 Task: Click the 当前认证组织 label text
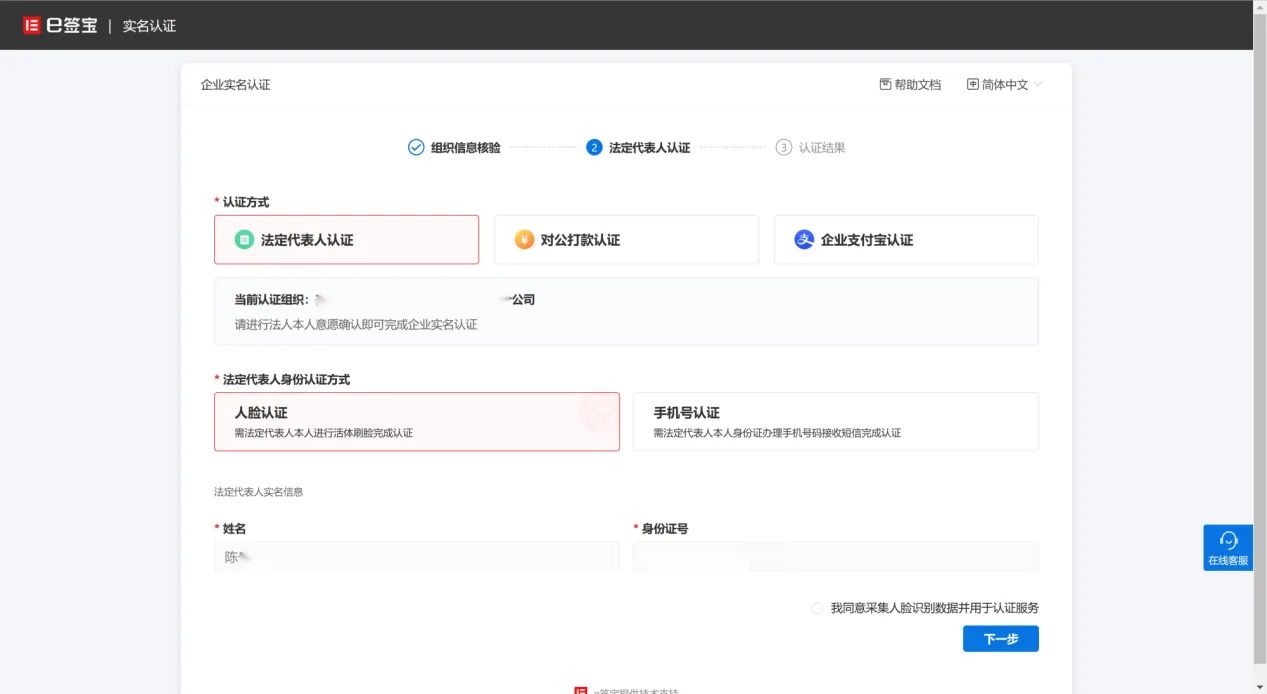point(272,299)
